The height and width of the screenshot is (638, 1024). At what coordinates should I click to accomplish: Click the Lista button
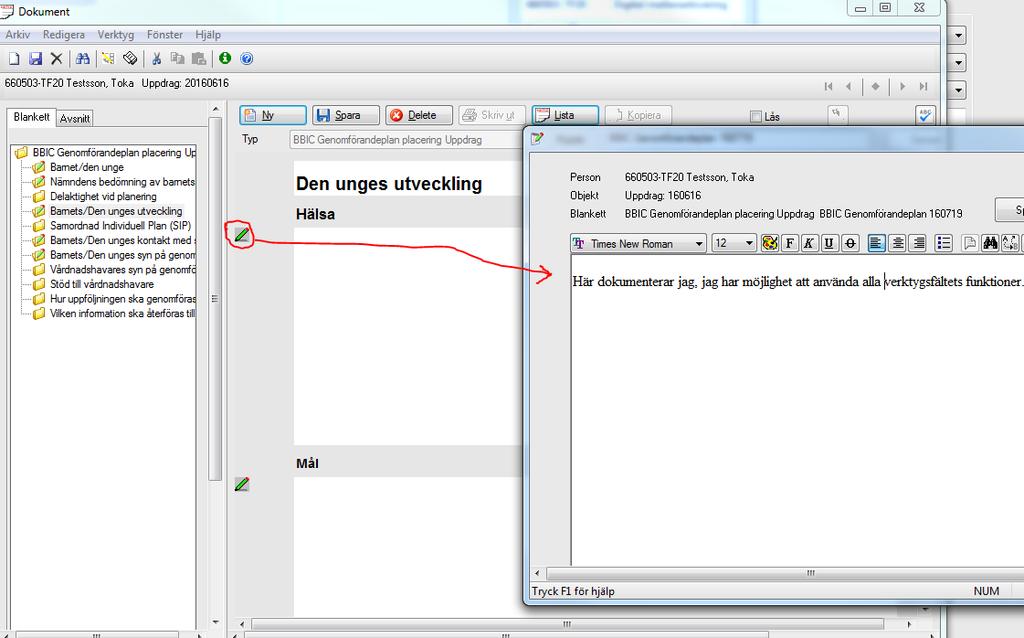pos(565,115)
